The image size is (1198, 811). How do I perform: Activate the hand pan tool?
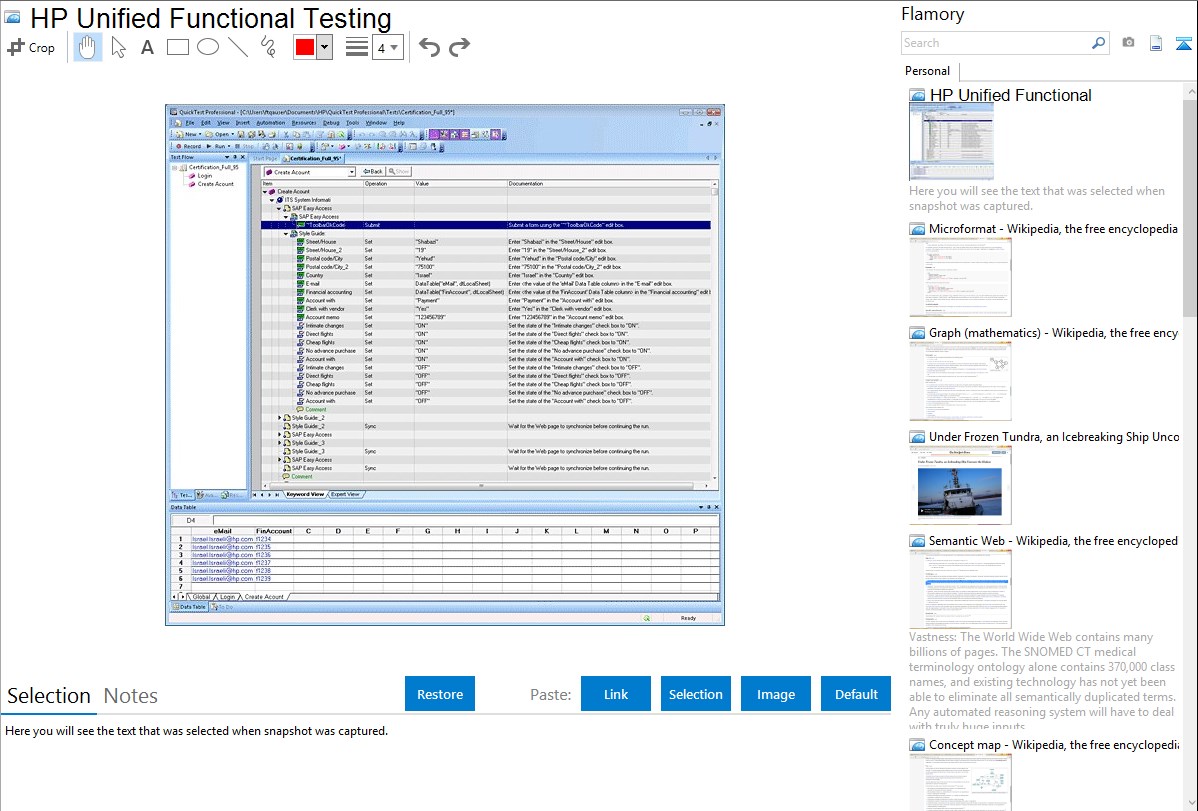(x=88, y=47)
